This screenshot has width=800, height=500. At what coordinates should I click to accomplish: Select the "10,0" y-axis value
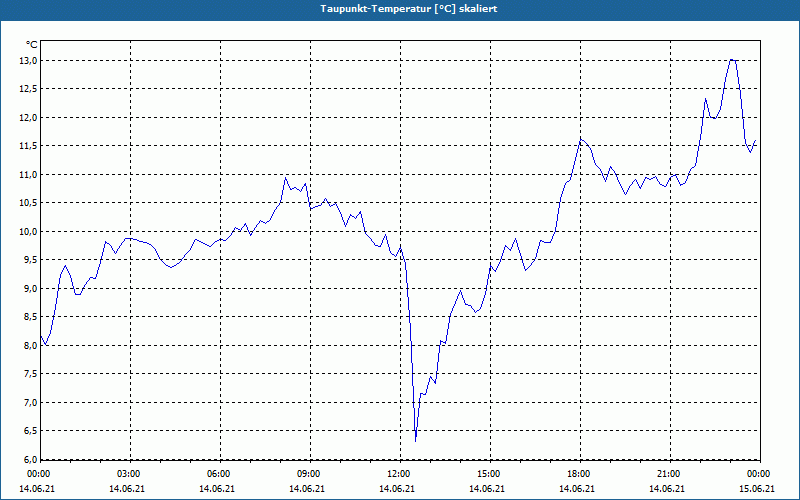[29, 232]
